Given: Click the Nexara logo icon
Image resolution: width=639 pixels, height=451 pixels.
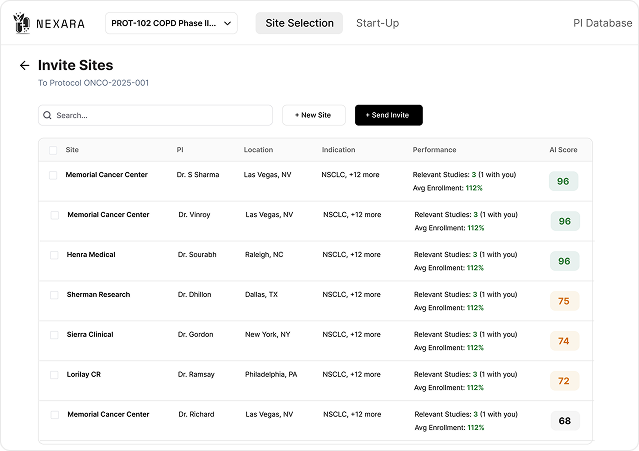Looking at the screenshot, I should coord(21,23).
